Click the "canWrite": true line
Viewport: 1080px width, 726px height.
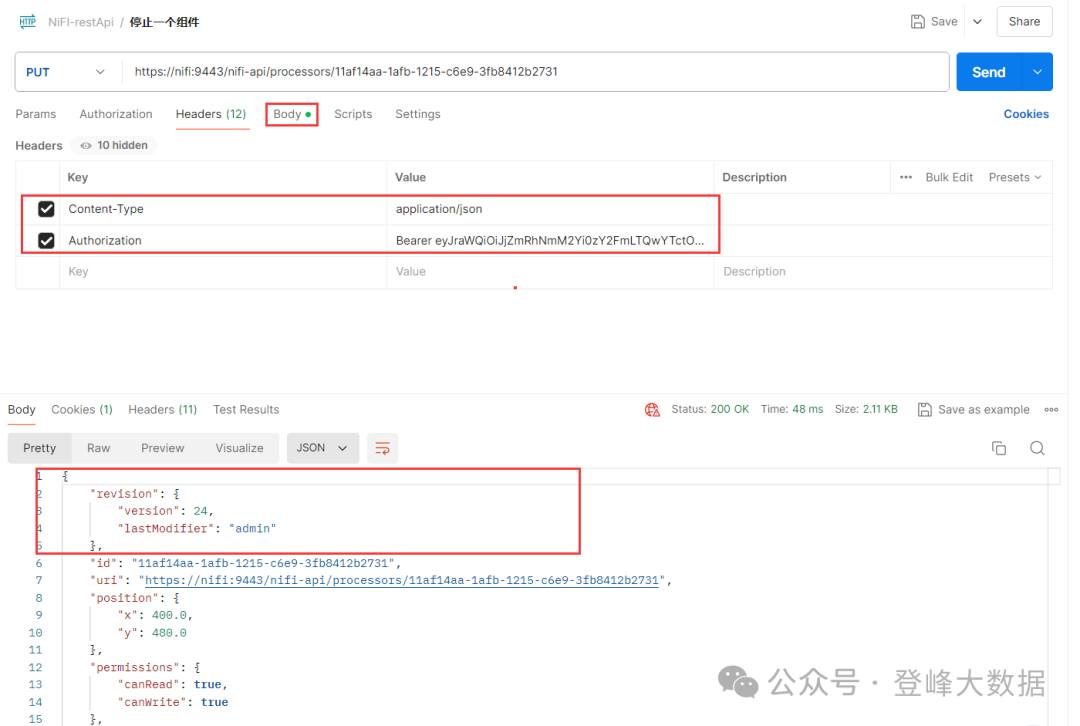173,702
